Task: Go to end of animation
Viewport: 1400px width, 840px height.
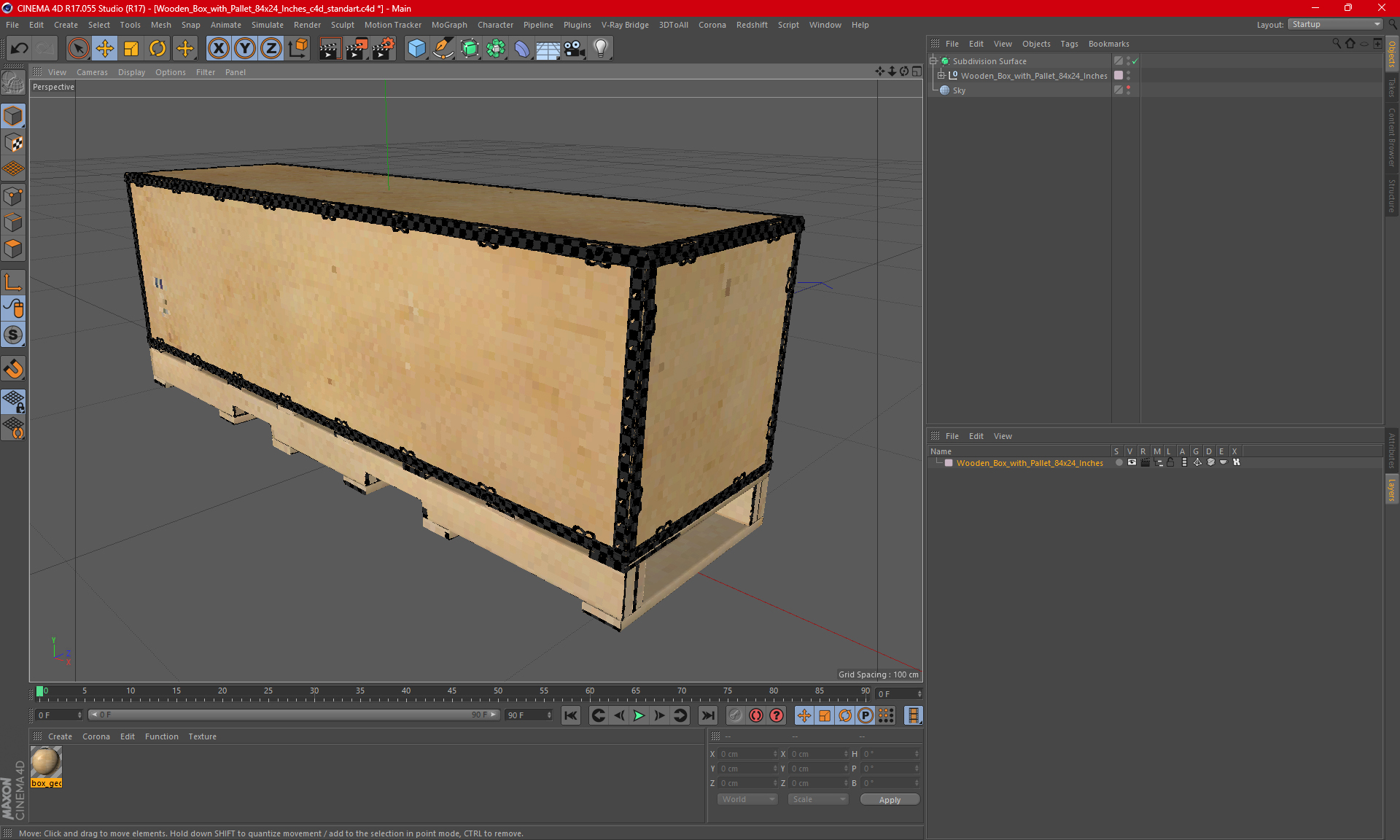Action: 707,715
